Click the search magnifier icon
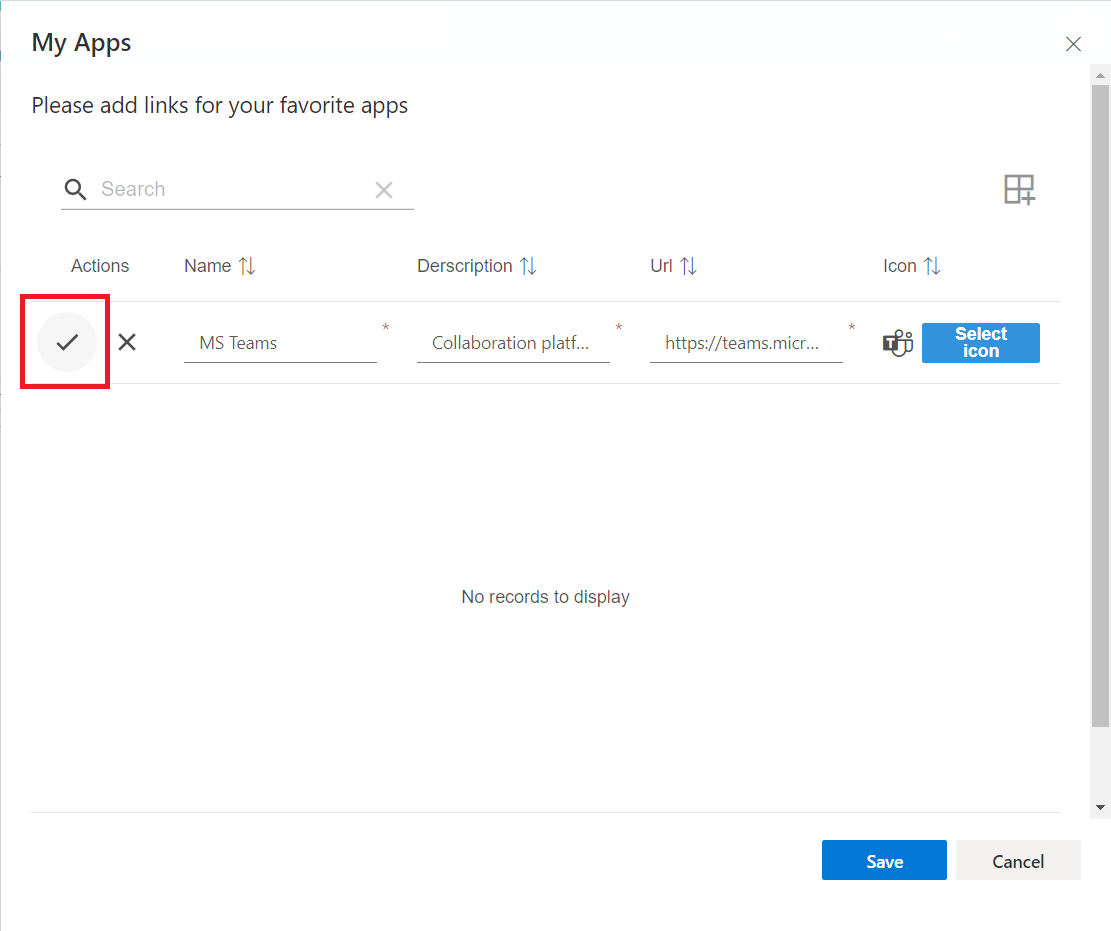 coord(75,189)
